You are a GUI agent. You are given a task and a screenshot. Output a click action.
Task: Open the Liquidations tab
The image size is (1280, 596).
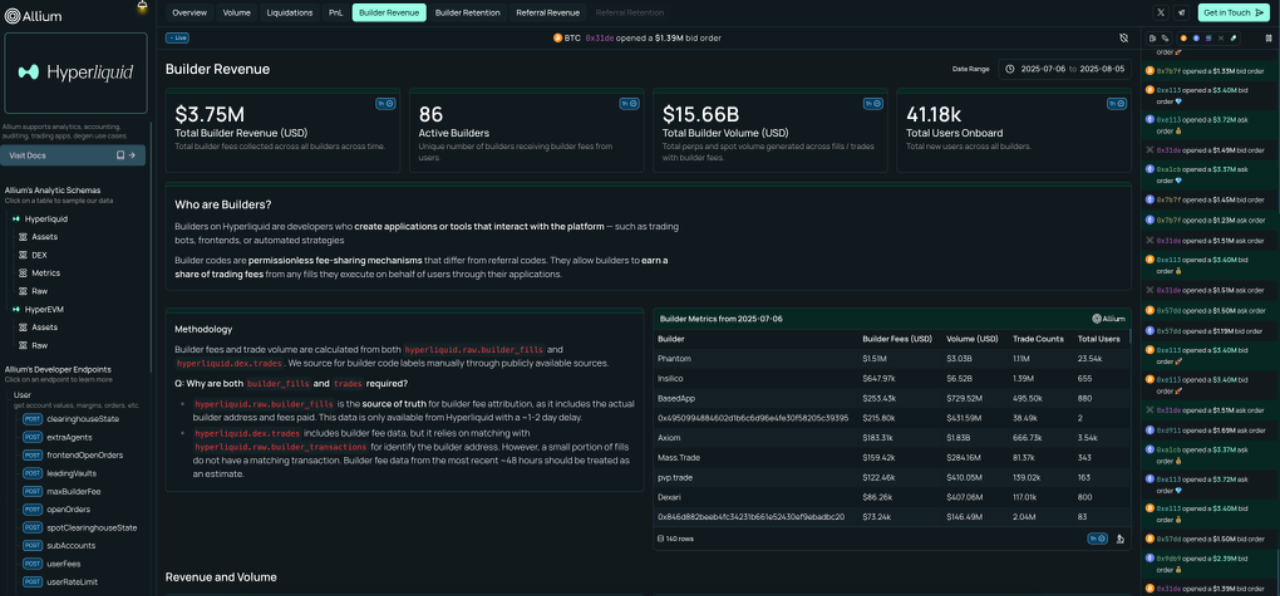(x=290, y=13)
